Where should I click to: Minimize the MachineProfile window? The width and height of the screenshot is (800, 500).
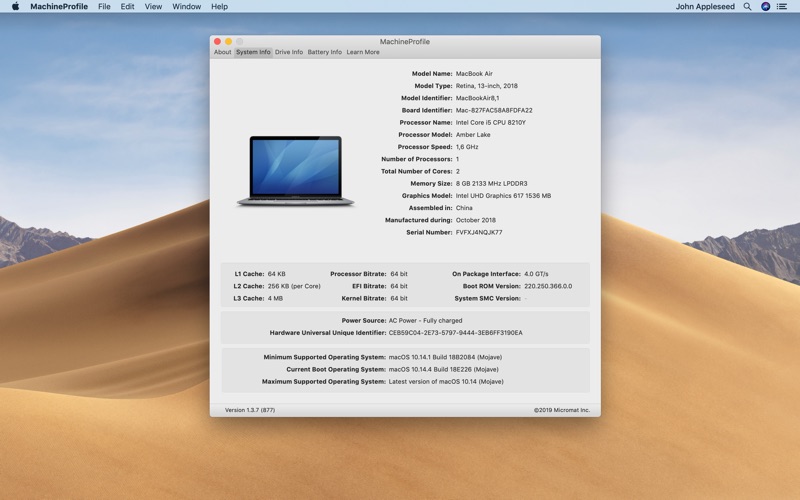(229, 42)
